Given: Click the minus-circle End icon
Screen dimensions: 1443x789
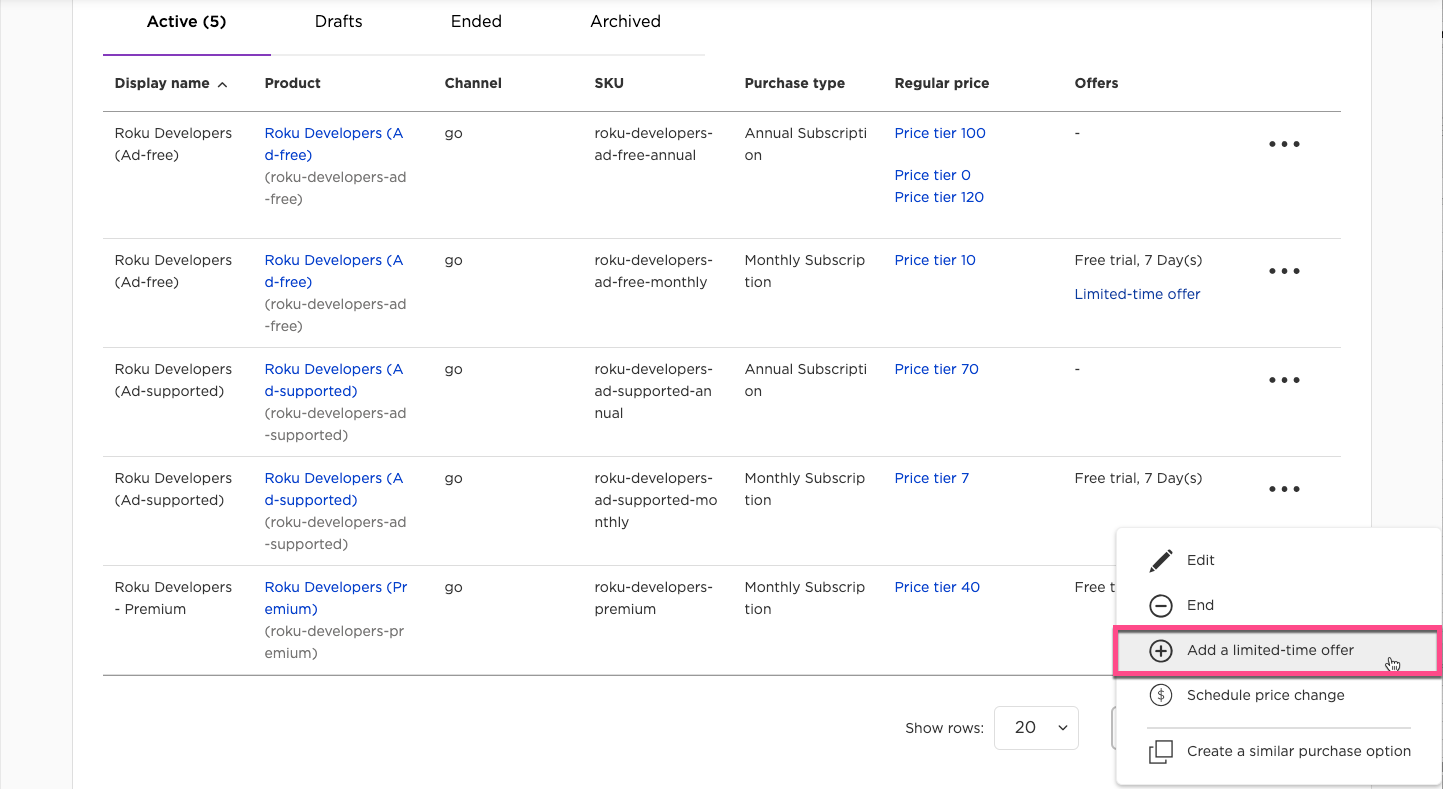Looking at the screenshot, I should tap(1160, 606).
